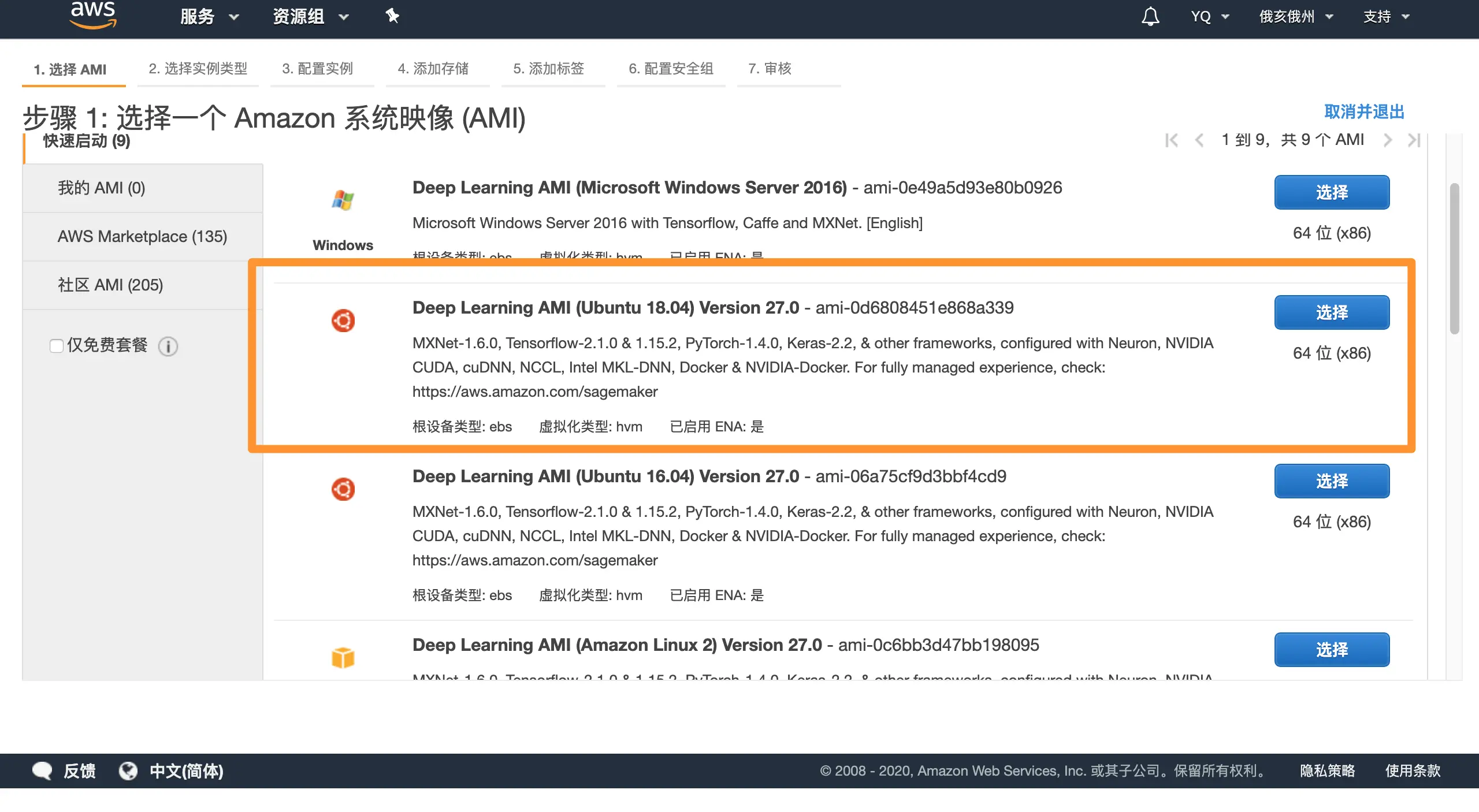Viewport: 1479px width, 812px height.
Task: Click the 取消并退出 link
Action: [1363, 111]
